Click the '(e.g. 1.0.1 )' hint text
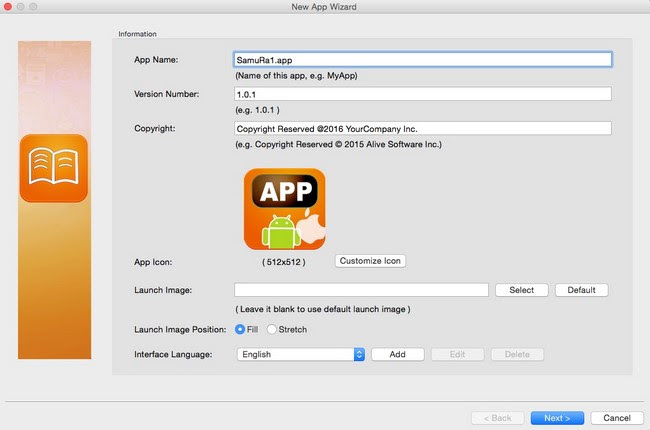The image size is (650, 430). click(x=257, y=110)
